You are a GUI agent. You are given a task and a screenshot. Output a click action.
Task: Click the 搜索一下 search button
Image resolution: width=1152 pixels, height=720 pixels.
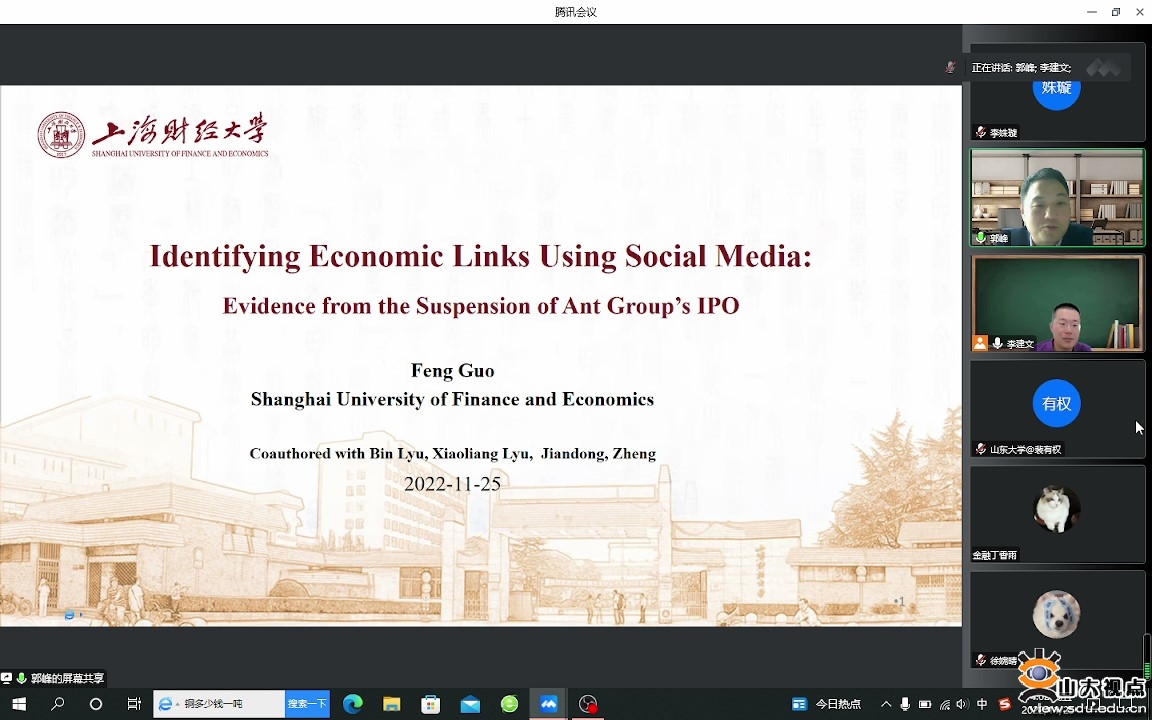coord(307,704)
